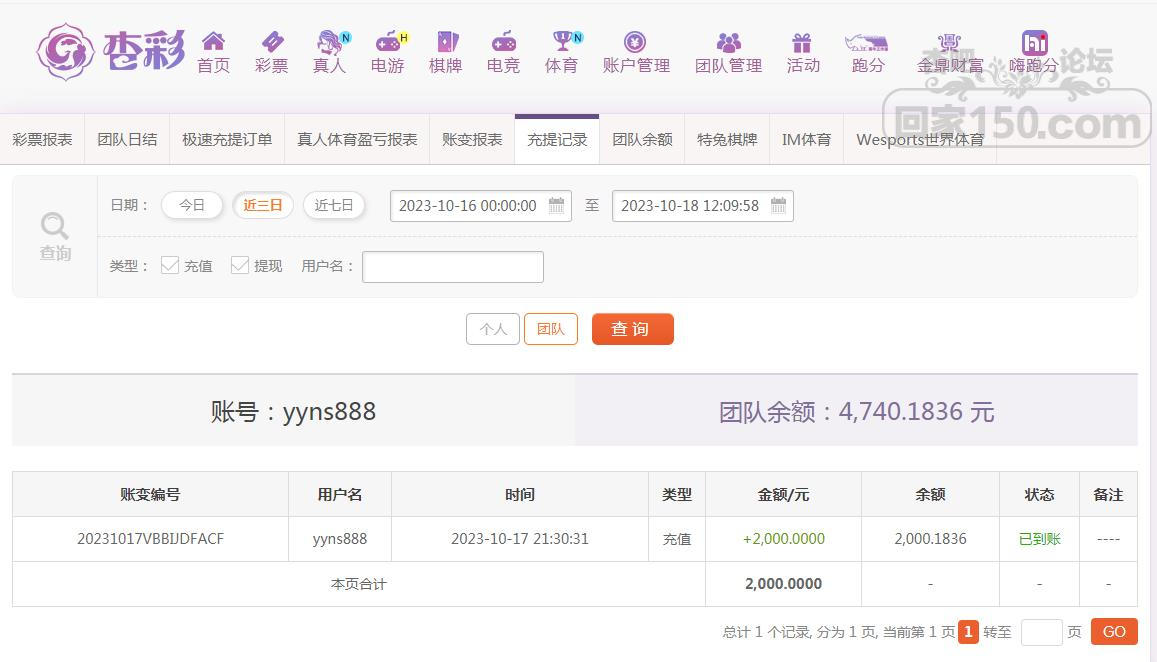Open the 棋牌 cards icon
The width and height of the screenshot is (1157, 662).
pyautogui.click(x=446, y=41)
